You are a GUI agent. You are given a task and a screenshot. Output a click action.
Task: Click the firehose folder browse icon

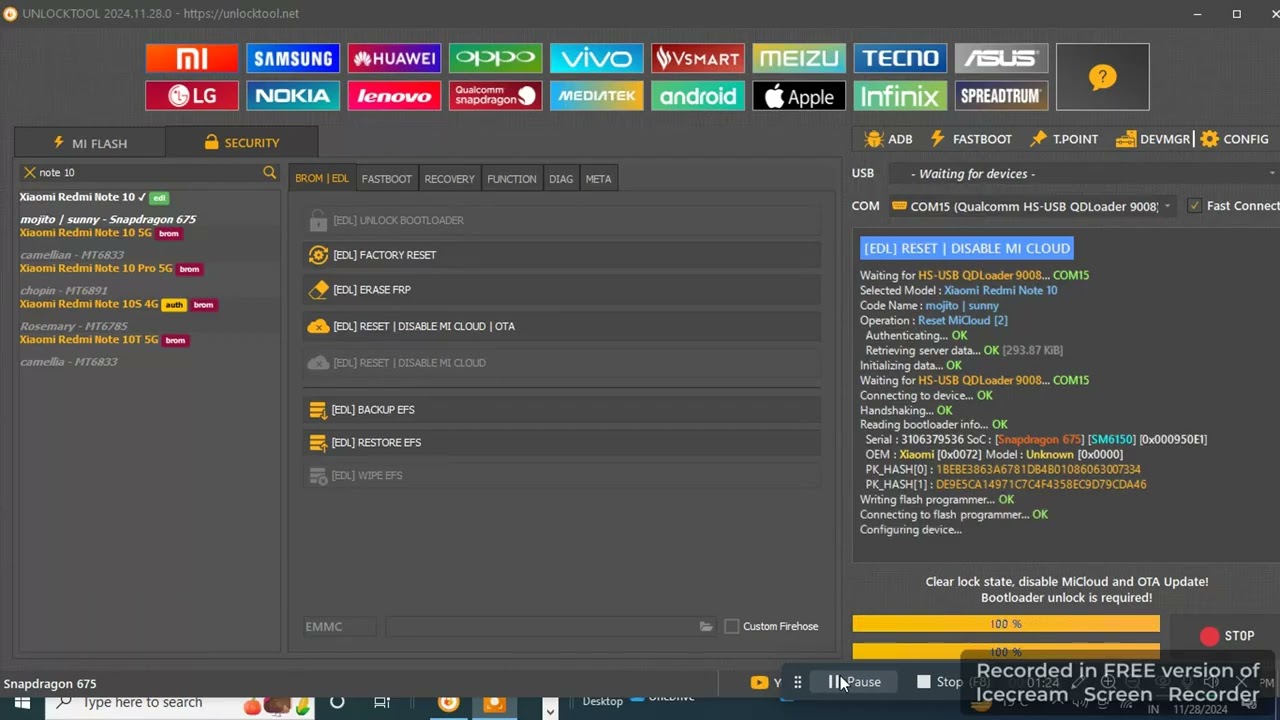[x=706, y=627]
